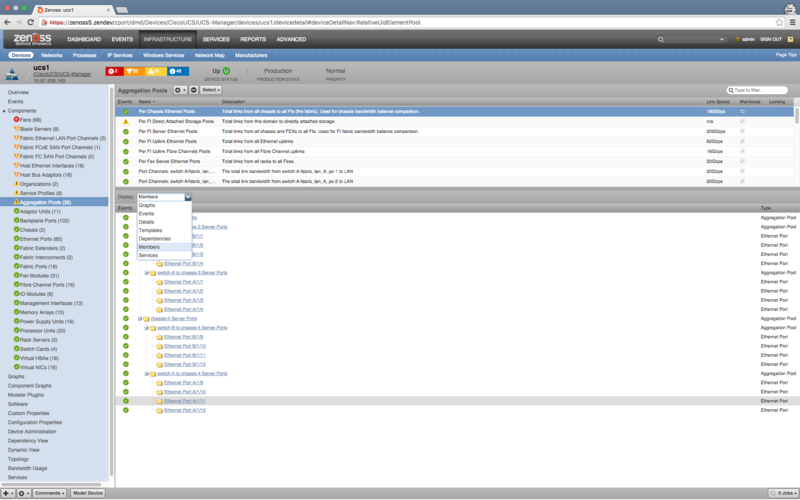Click the blue info events count badge
The width and height of the screenshot is (800, 500).
[178, 71]
